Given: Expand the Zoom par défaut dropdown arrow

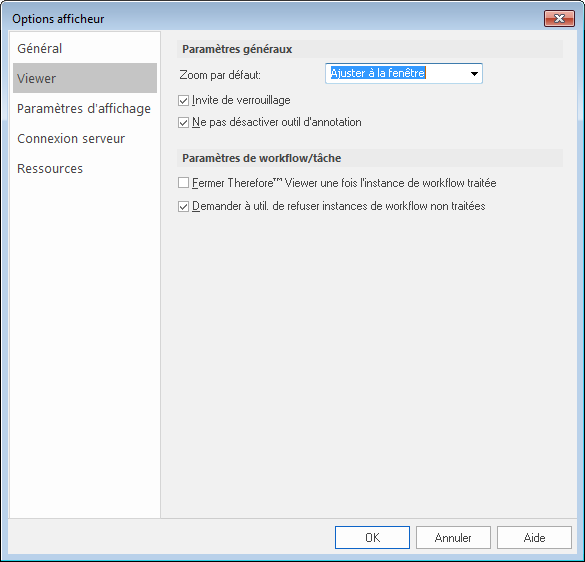Looking at the screenshot, I should (x=474, y=74).
